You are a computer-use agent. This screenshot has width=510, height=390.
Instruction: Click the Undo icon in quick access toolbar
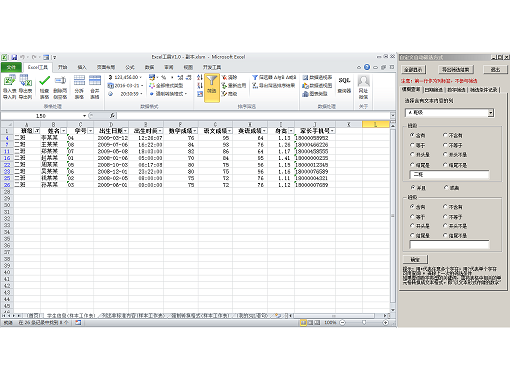22,57
